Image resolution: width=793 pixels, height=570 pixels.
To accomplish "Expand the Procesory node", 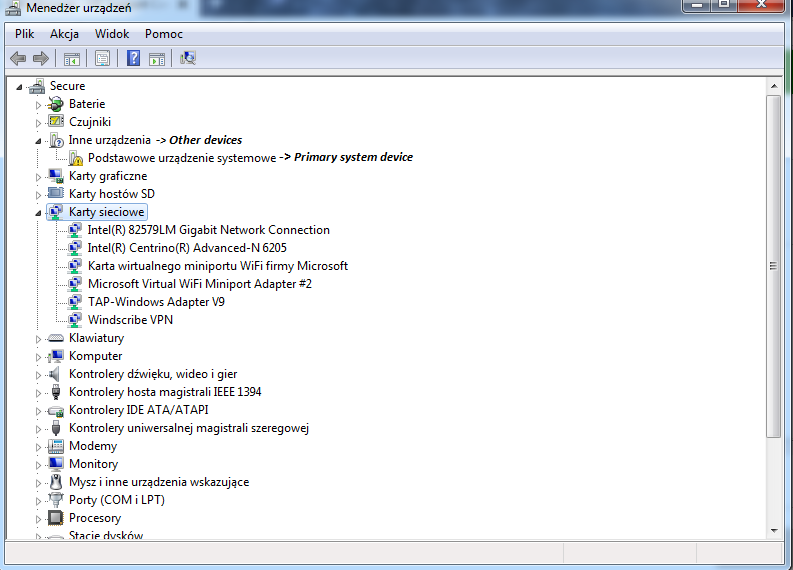I will [38, 519].
